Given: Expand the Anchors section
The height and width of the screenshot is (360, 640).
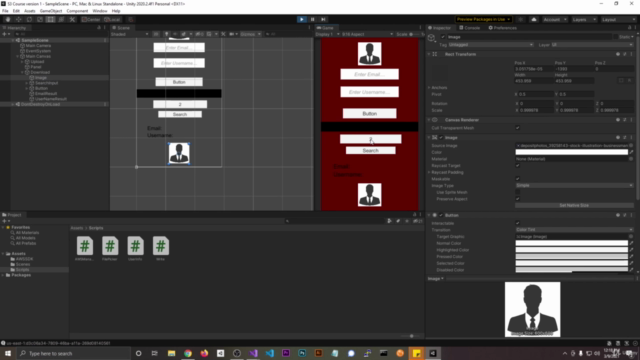Looking at the screenshot, I should pos(429,87).
